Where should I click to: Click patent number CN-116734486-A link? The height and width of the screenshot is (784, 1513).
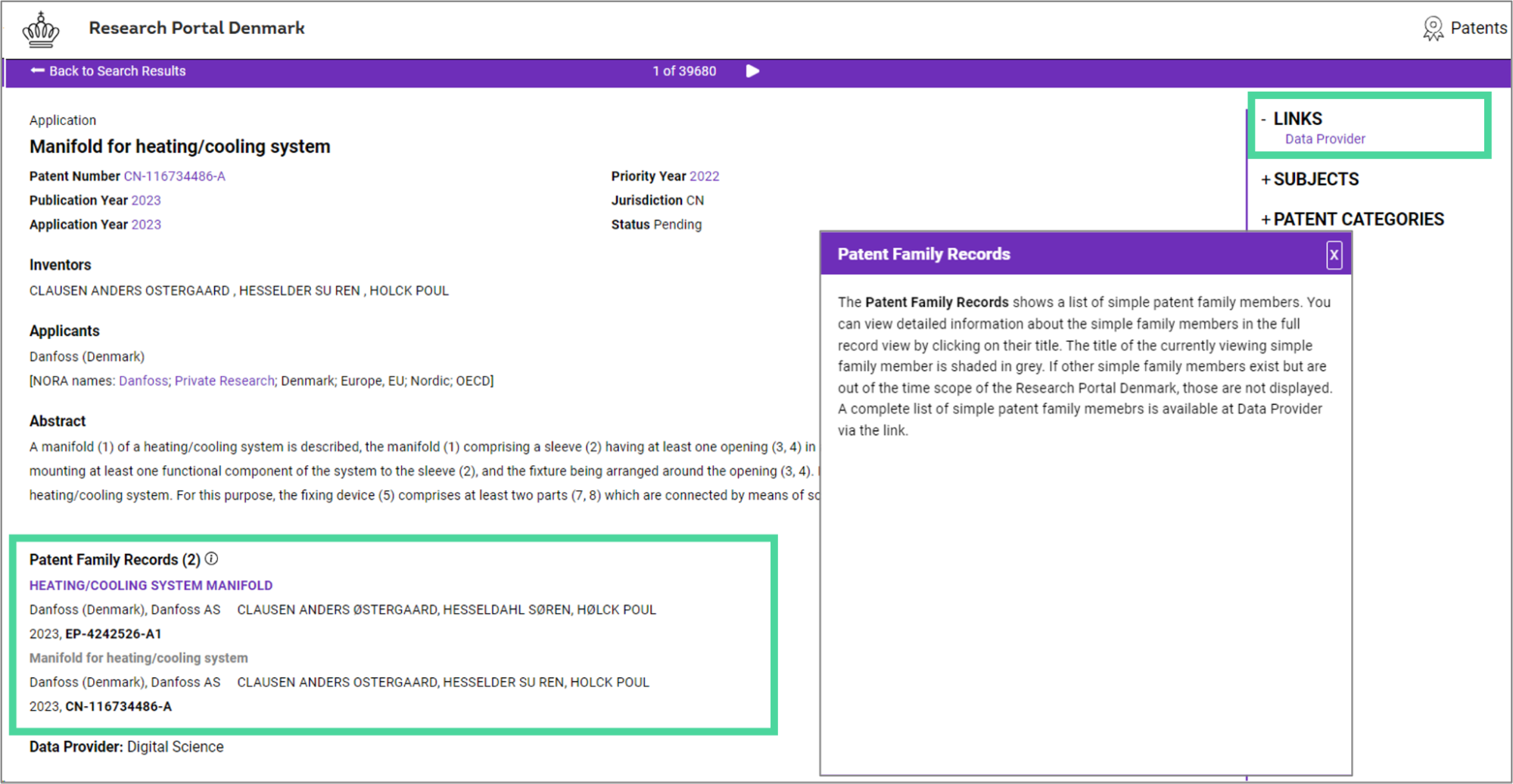tap(174, 176)
